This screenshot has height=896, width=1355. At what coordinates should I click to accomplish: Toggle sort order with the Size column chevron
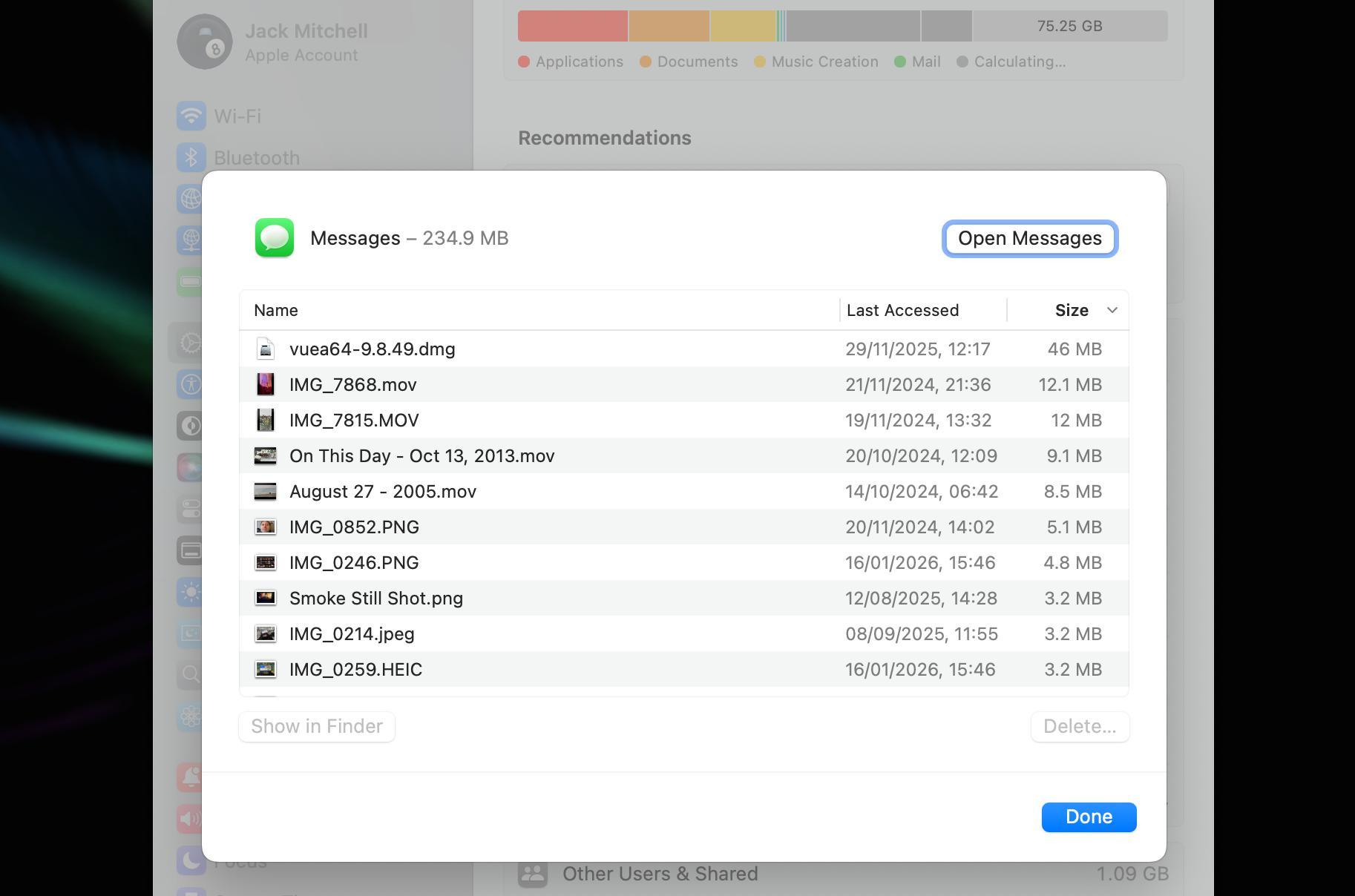coord(1112,310)
